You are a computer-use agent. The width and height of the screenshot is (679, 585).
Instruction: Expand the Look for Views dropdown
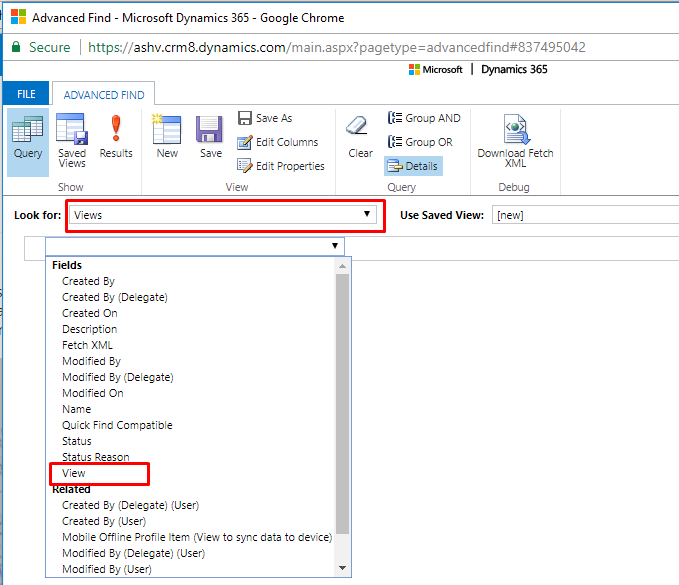223,215
